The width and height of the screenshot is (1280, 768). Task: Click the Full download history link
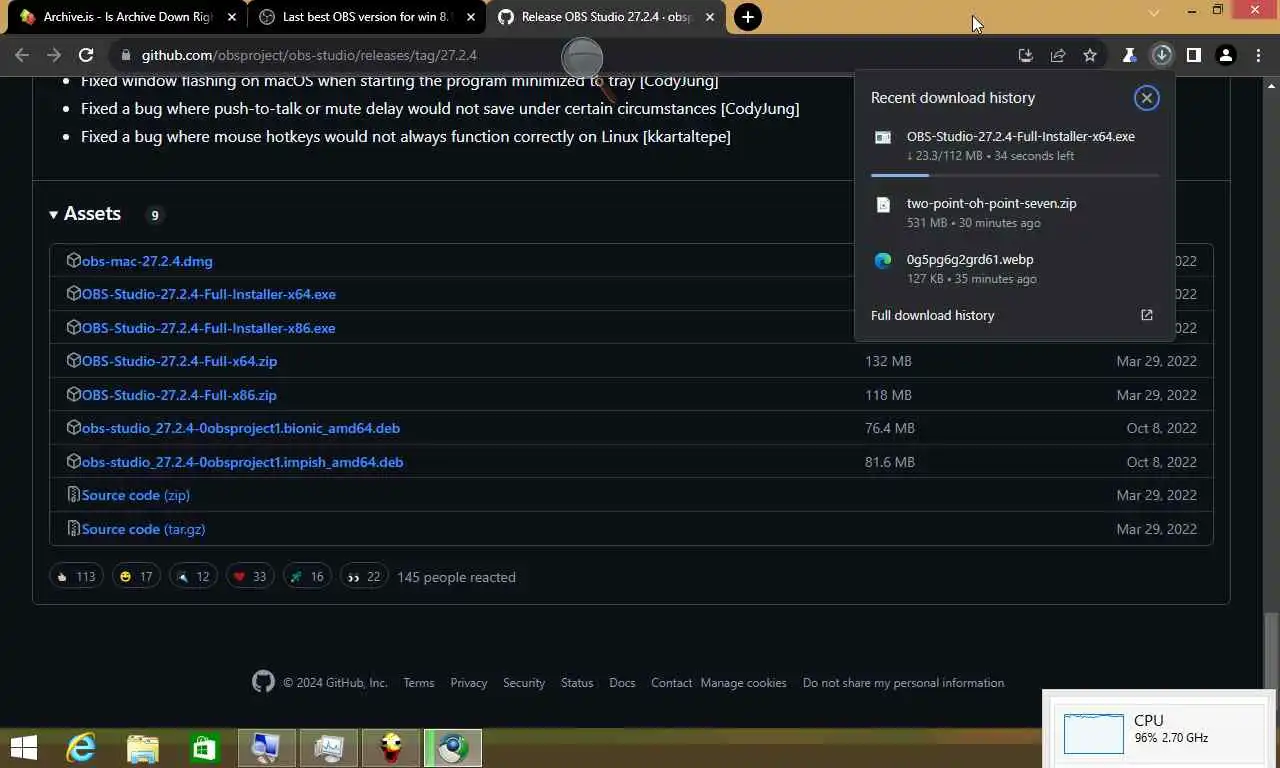[x=932, y=315]
